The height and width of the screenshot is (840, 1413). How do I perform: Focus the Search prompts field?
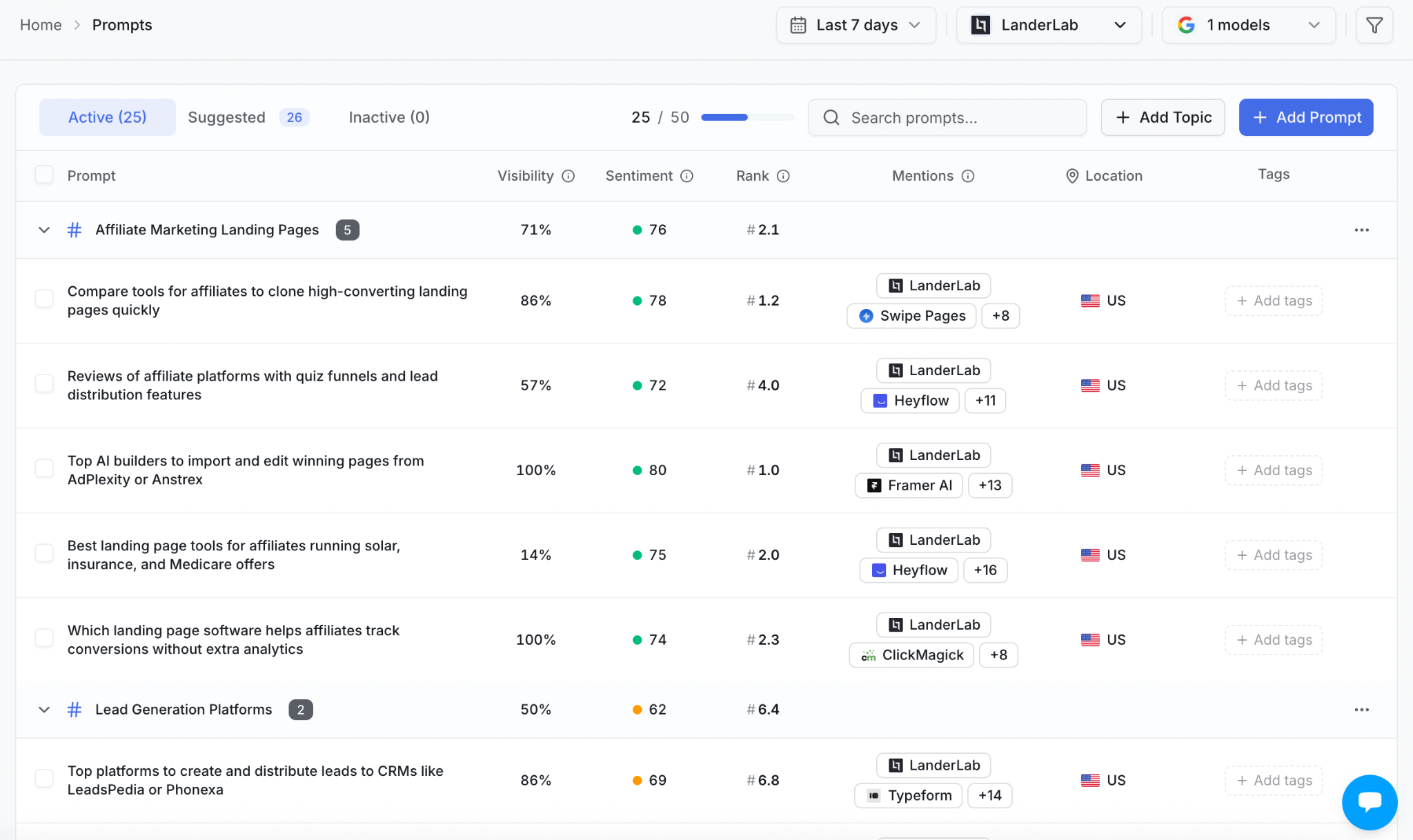point(947,118)
